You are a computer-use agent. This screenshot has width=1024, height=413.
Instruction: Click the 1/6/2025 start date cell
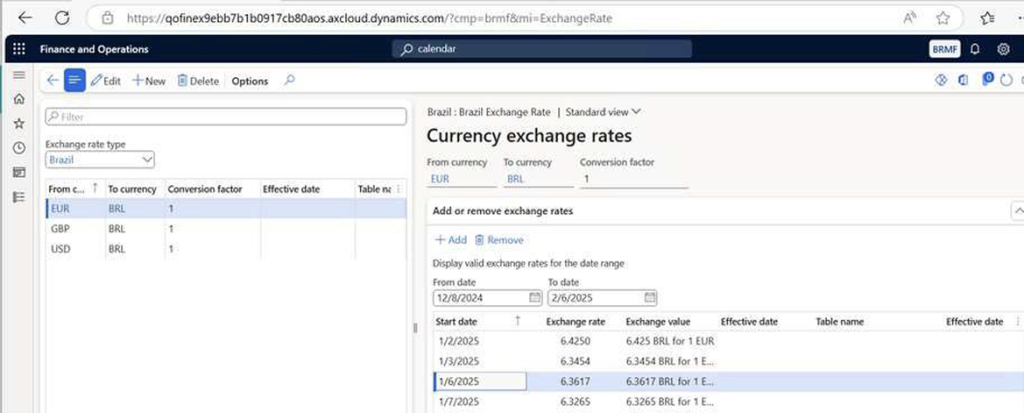(481, 382)
